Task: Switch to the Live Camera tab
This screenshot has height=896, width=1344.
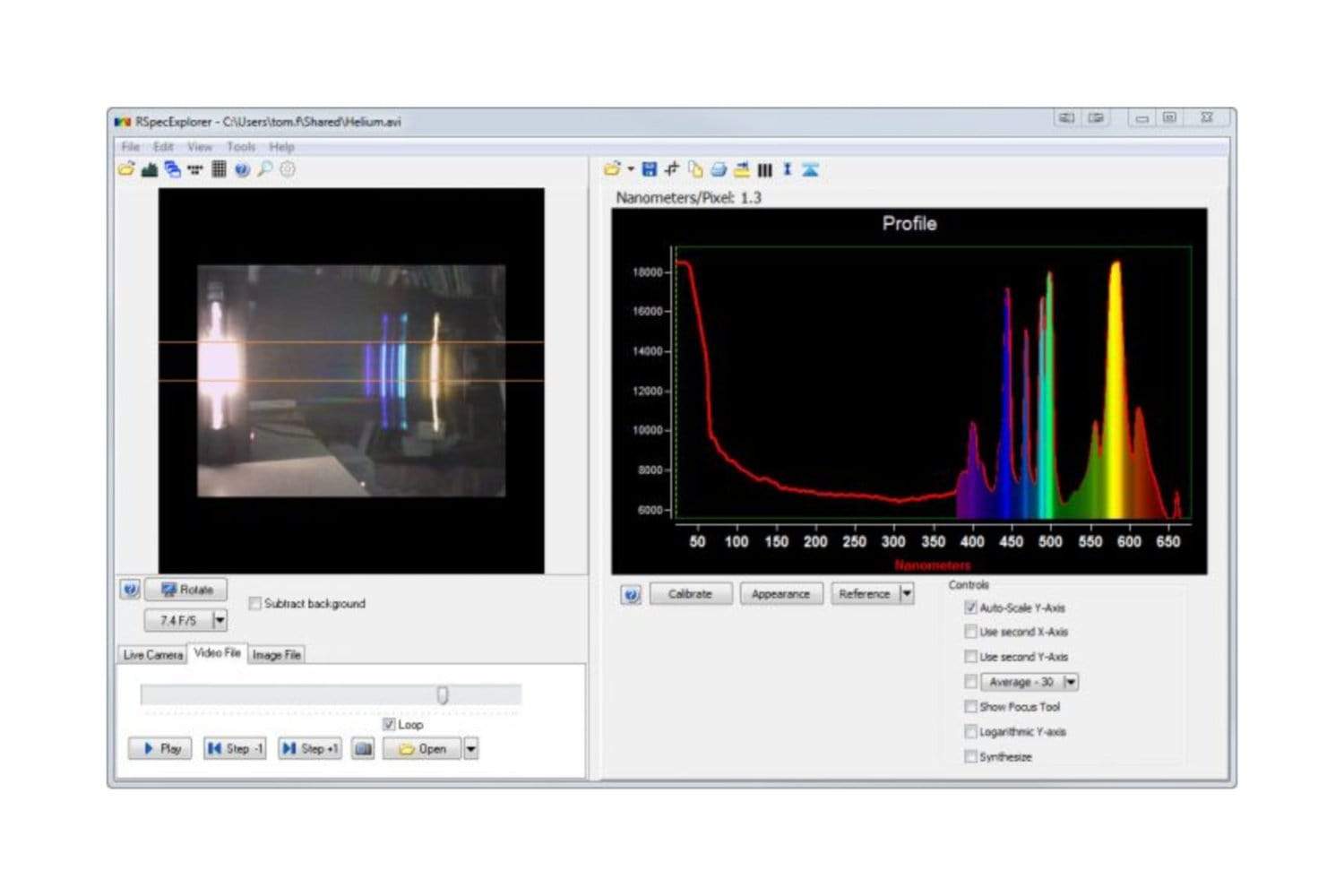Action: (152, 655)
